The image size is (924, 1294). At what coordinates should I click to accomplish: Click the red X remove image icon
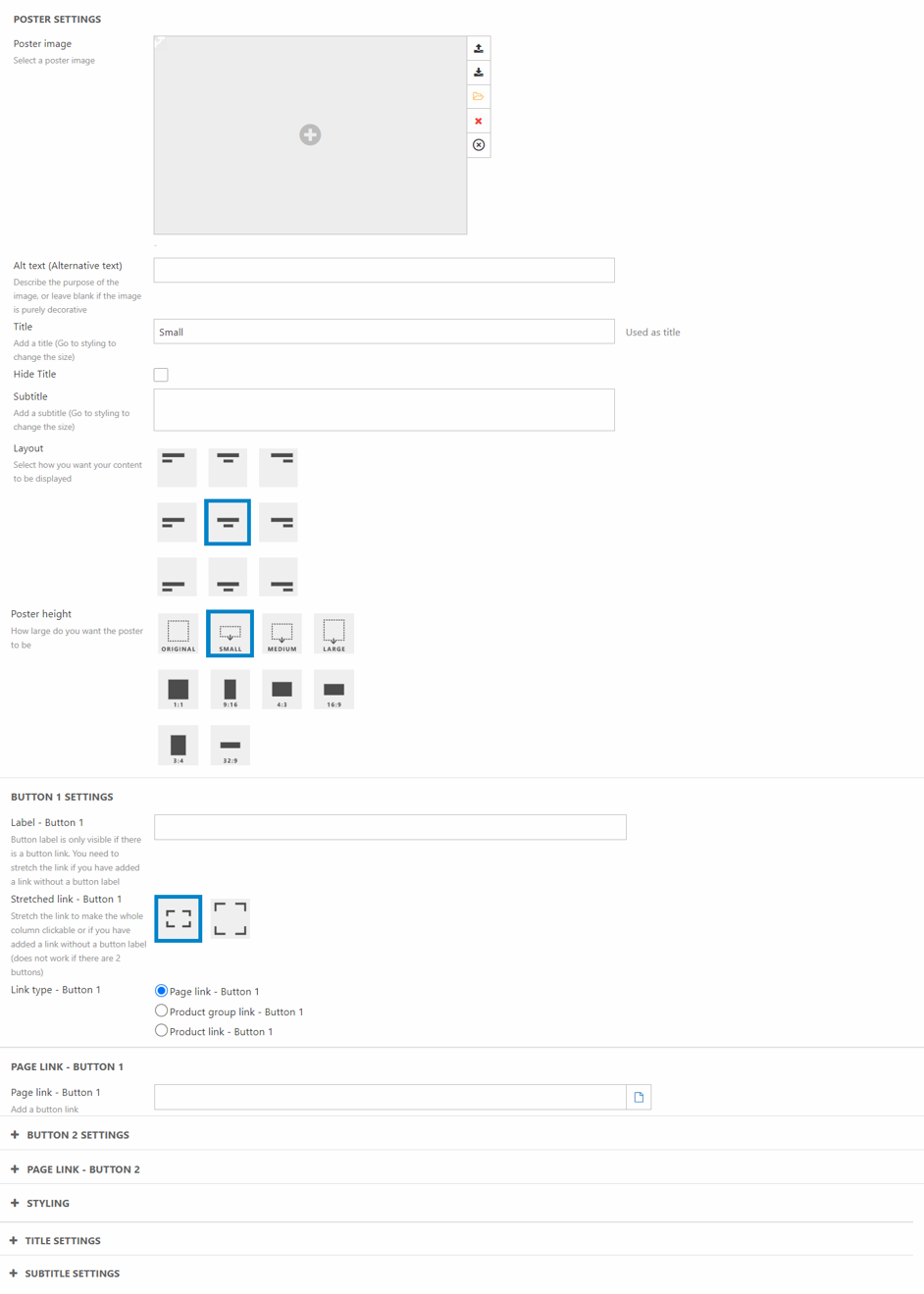tap(479, 121)
